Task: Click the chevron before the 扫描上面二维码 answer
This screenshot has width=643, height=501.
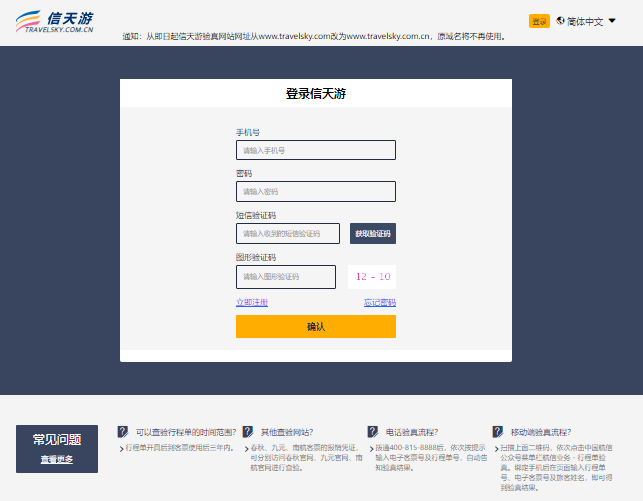Action: click(x=497, y=449)
